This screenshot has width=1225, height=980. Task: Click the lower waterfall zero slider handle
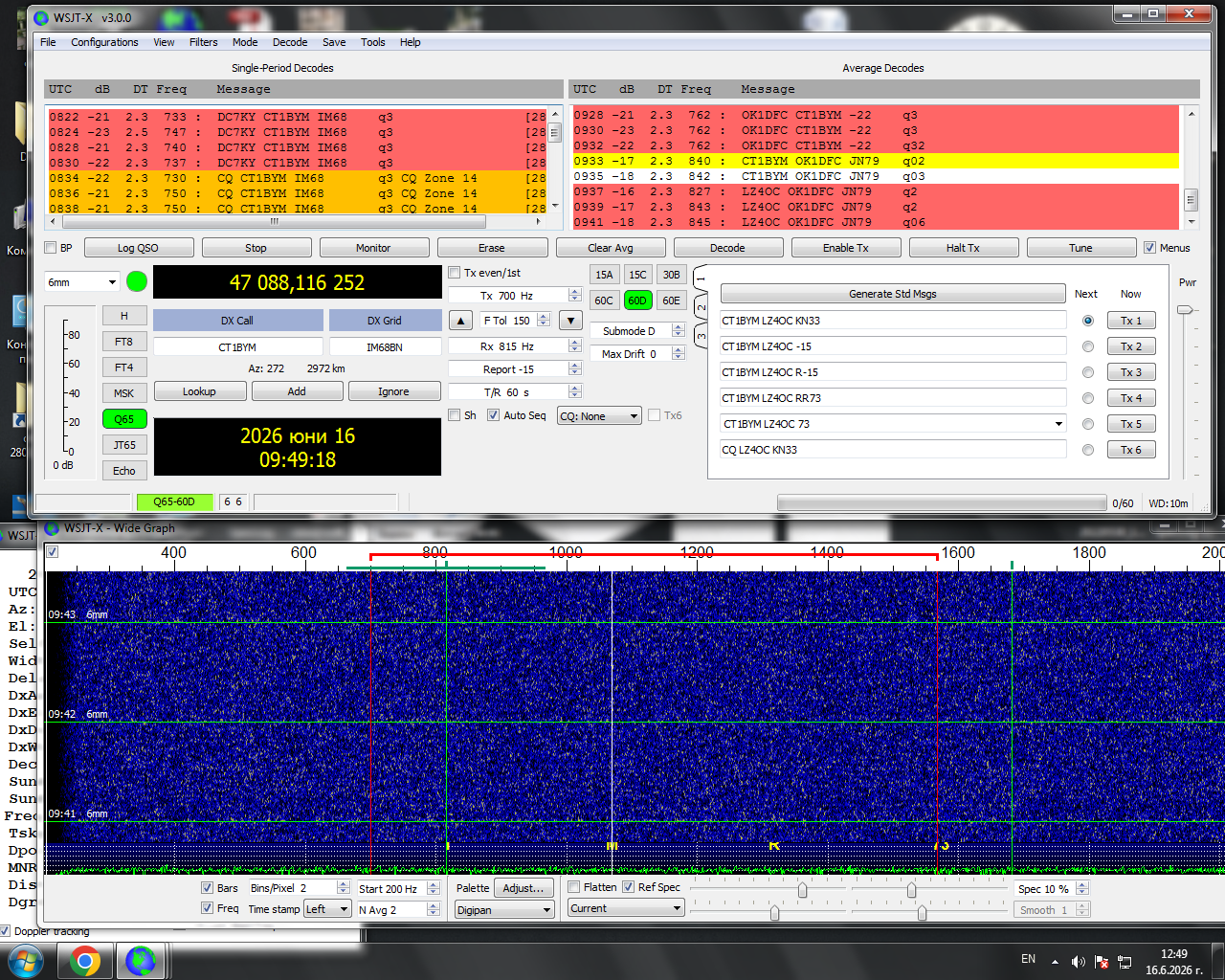click(774, 913)
